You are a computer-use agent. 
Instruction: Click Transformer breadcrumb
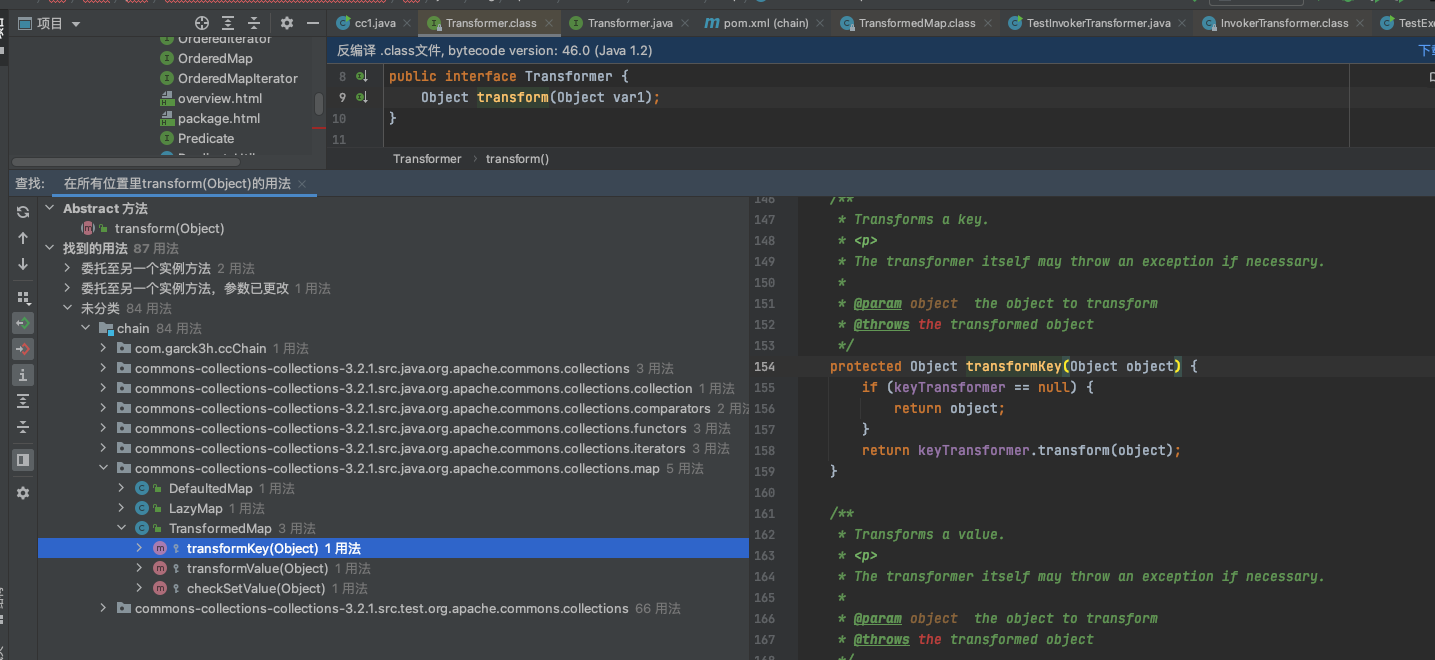(427, 159)
